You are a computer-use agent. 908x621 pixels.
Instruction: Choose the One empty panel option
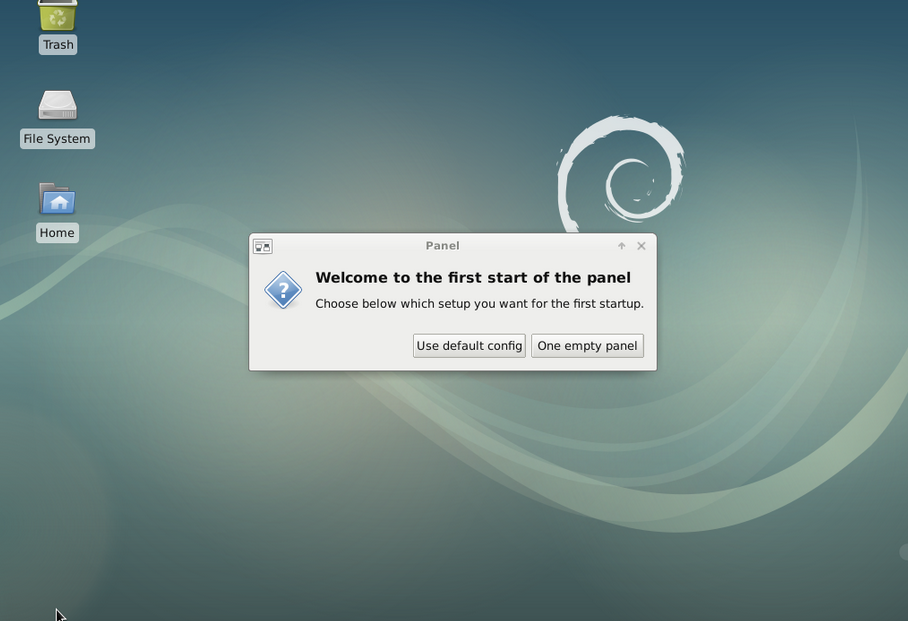point(587,346)
